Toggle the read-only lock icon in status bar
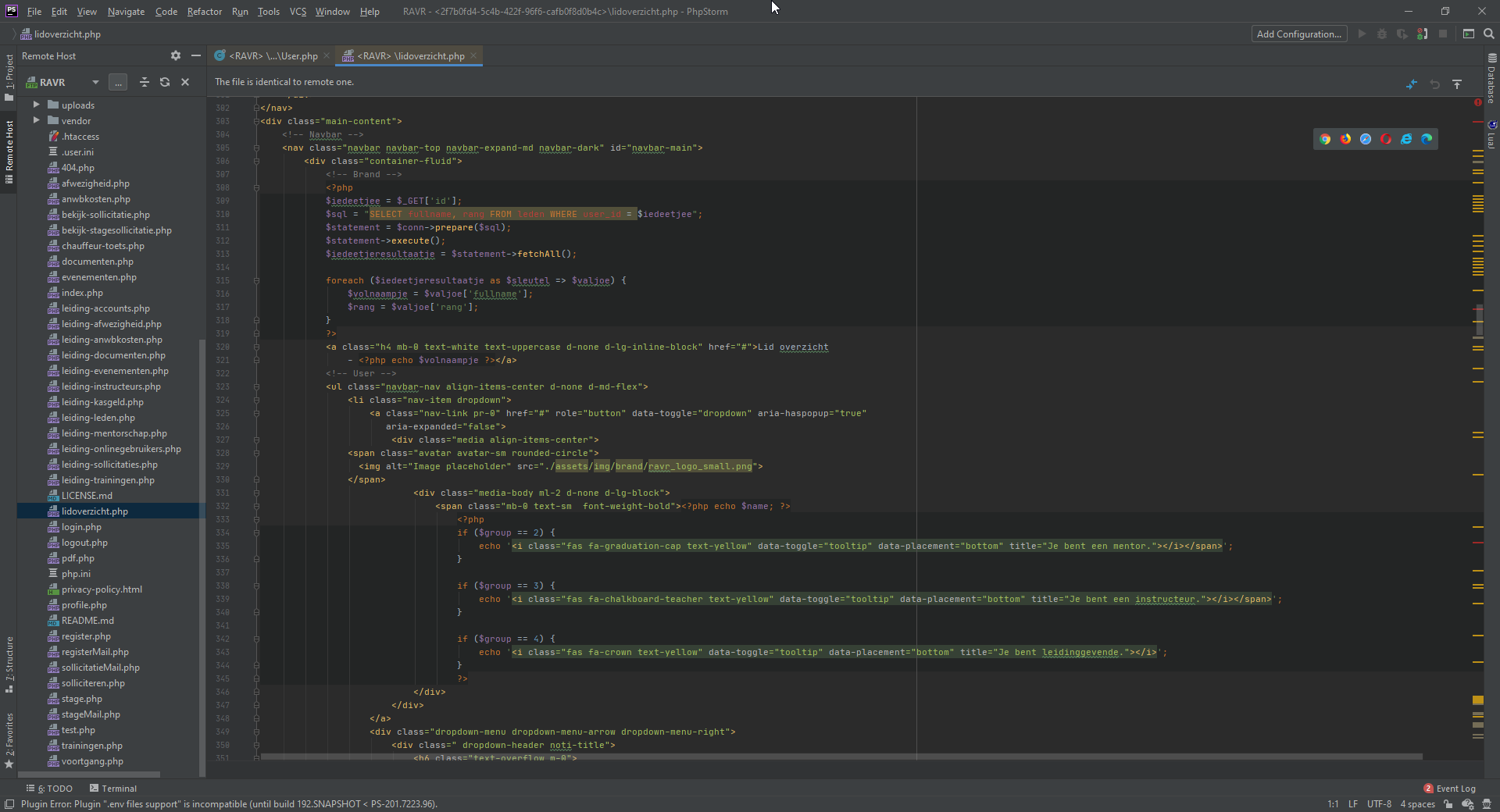 pos(1448,804)
